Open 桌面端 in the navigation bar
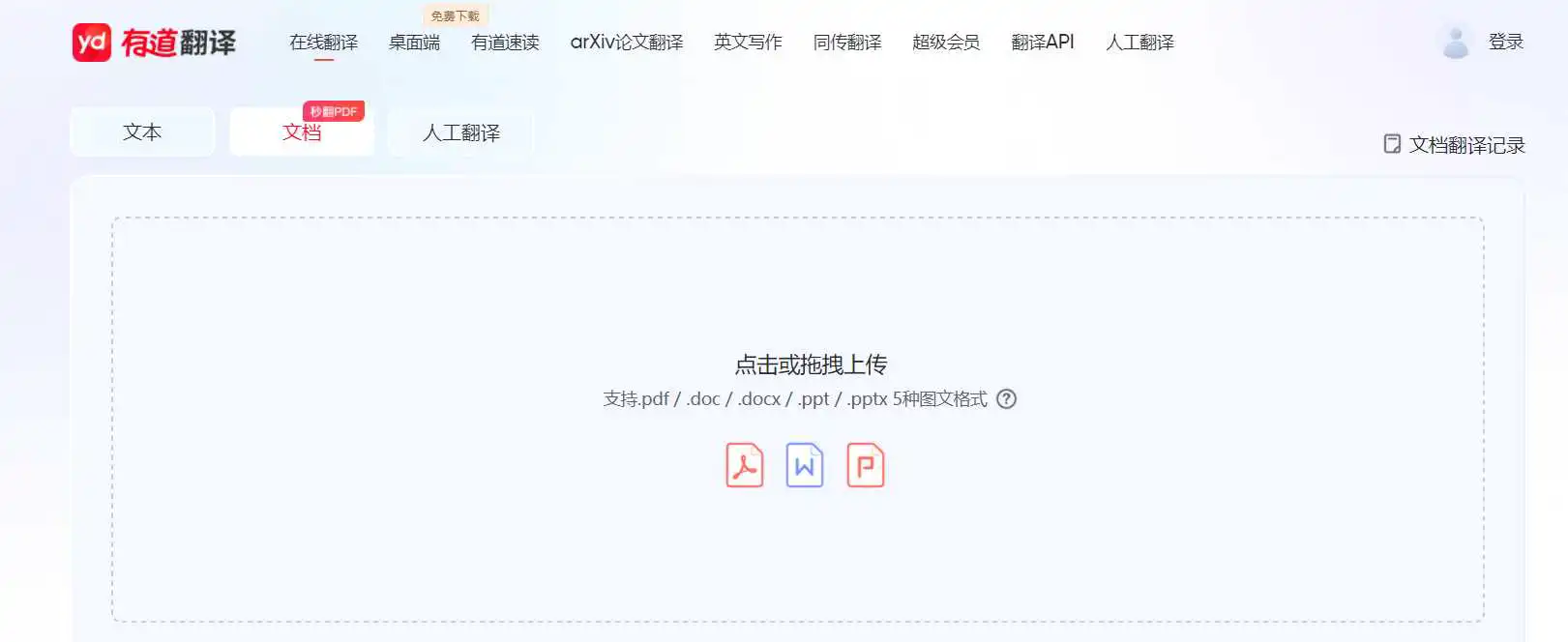Screen dimensions: 1568x642 click(414, 43)
